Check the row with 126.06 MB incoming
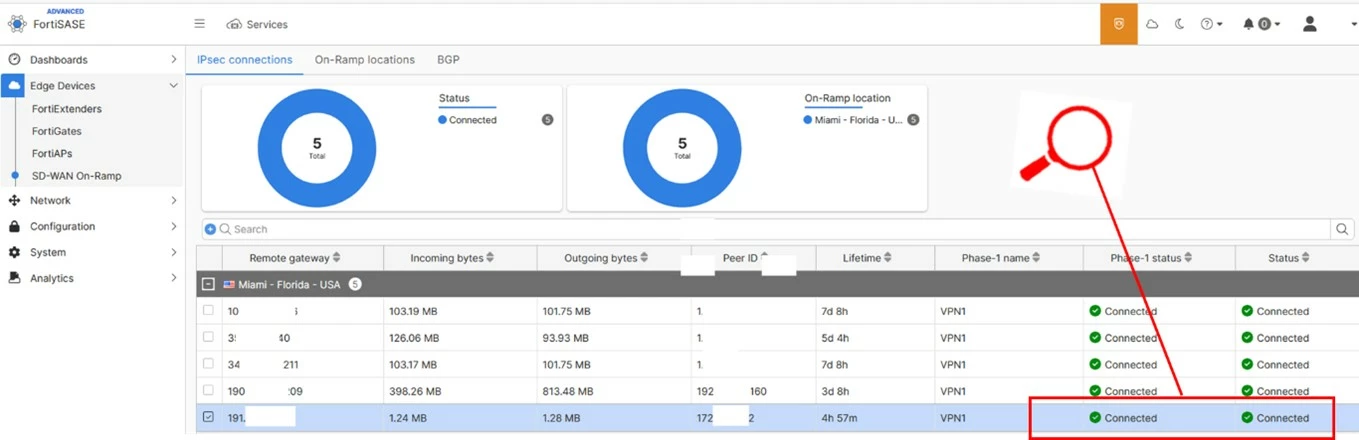 pyautogui.click(x=208, y=337)
